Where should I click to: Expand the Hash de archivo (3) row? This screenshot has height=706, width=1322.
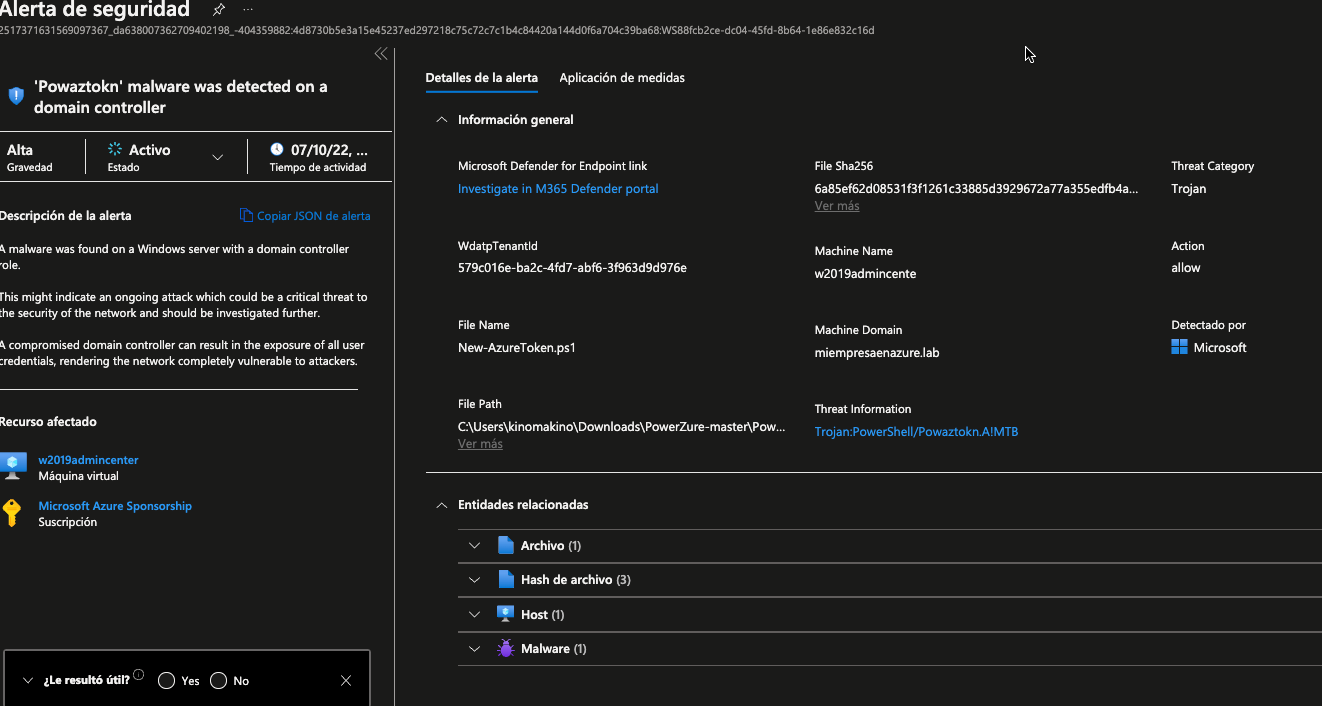(475, 580)
